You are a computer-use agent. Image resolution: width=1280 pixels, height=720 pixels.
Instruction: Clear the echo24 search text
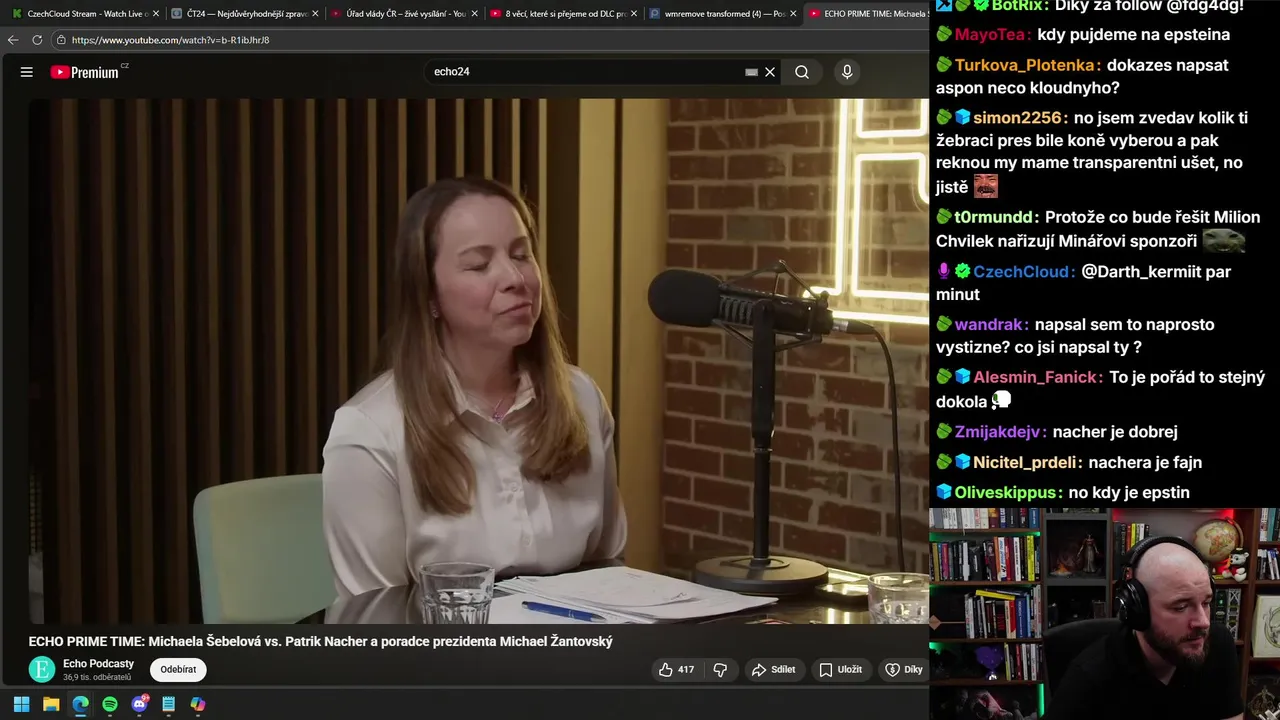coord(770,72)
